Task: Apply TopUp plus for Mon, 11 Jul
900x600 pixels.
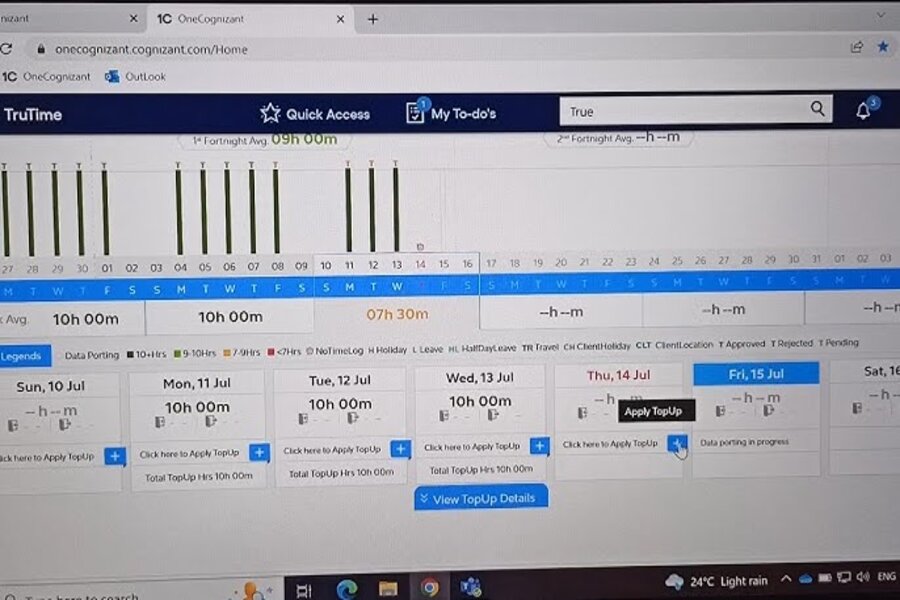Action: 259,452
